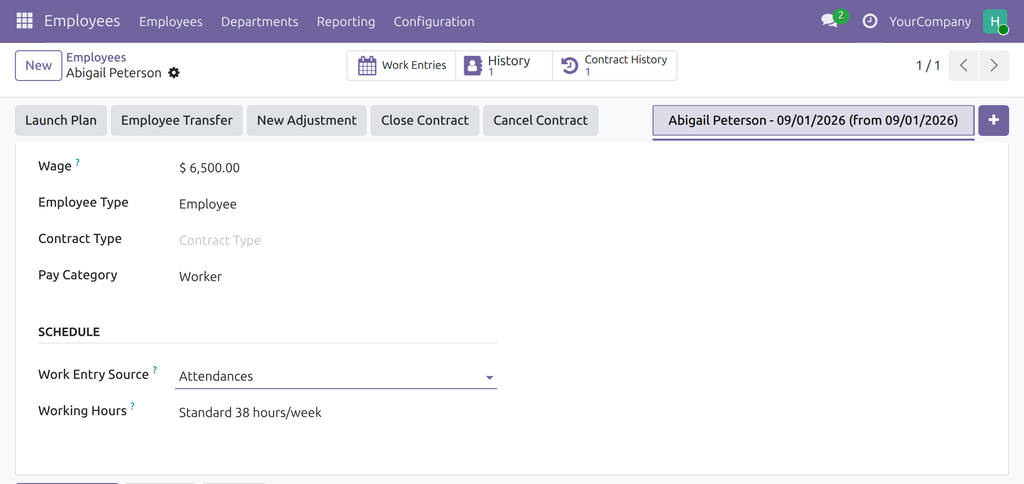Select the Abigail Peterson 09/01/2026 contract tab
This screenshot has height=484, width=1024.
[813, 120]
